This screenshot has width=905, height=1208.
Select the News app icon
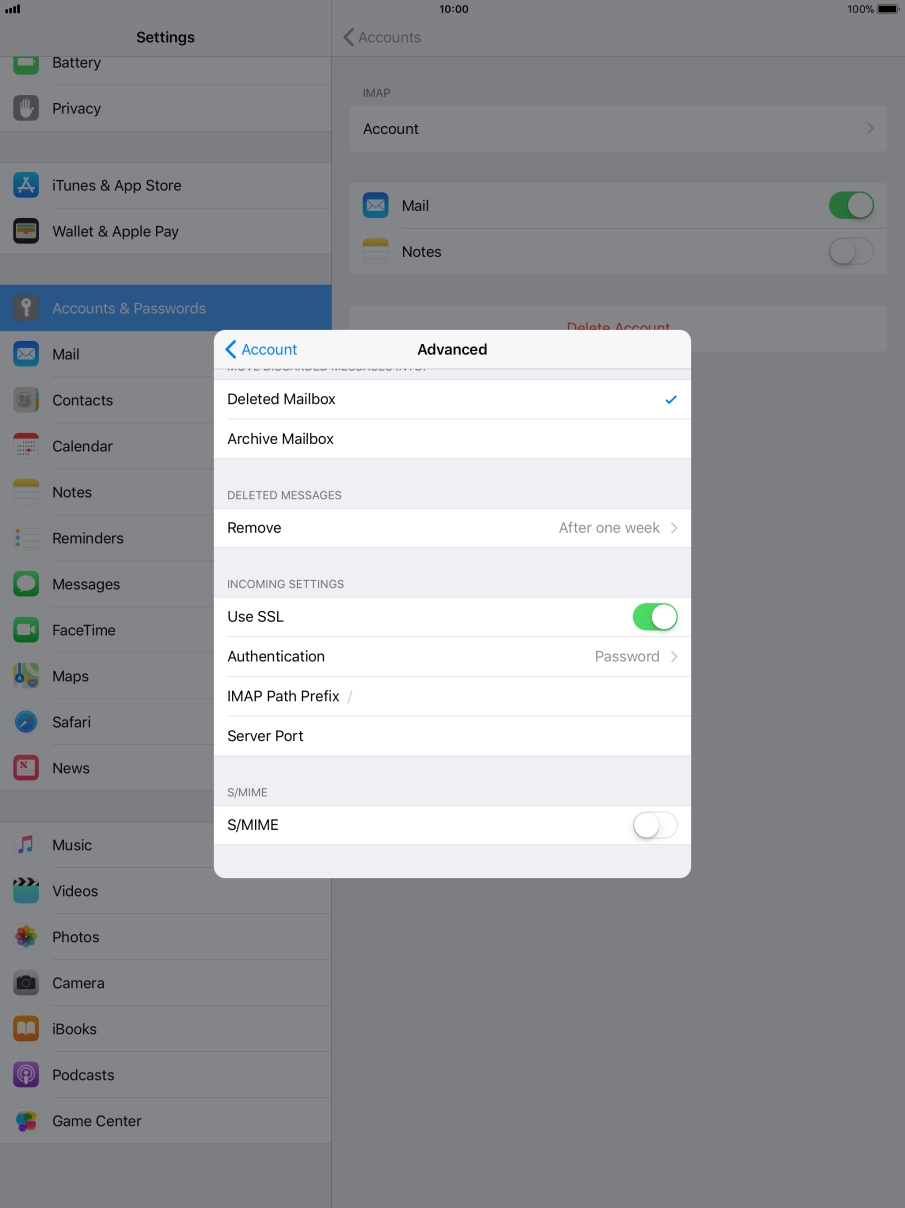(26, 768)
